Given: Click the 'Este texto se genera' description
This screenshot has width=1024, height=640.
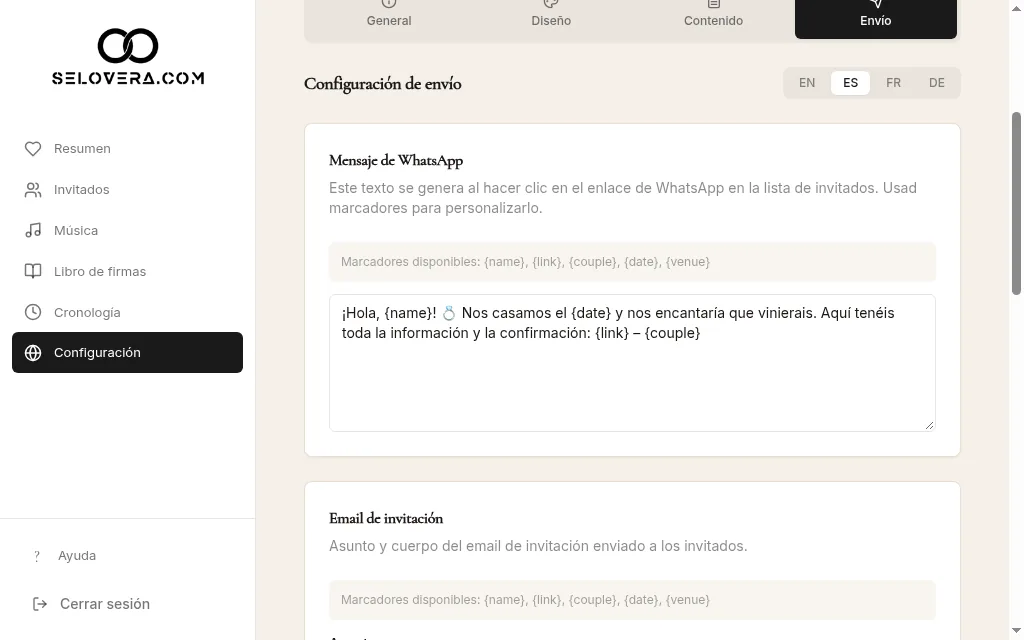Looking at the screenshot, I should [623, 198].
